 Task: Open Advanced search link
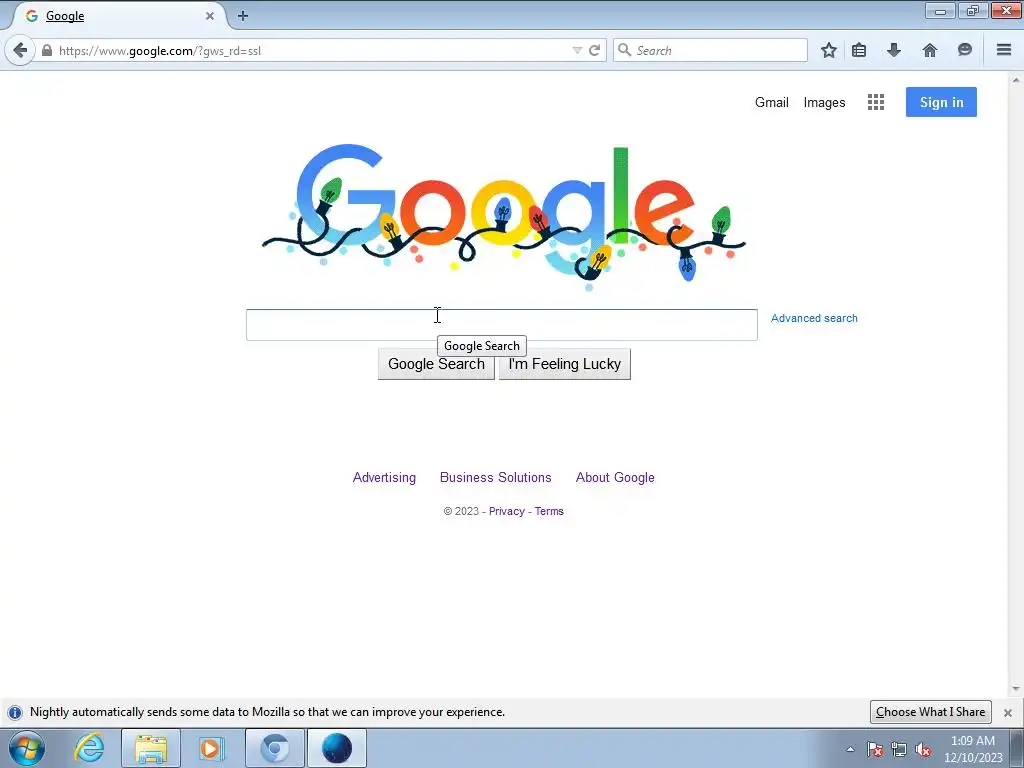tap(814, 318)
